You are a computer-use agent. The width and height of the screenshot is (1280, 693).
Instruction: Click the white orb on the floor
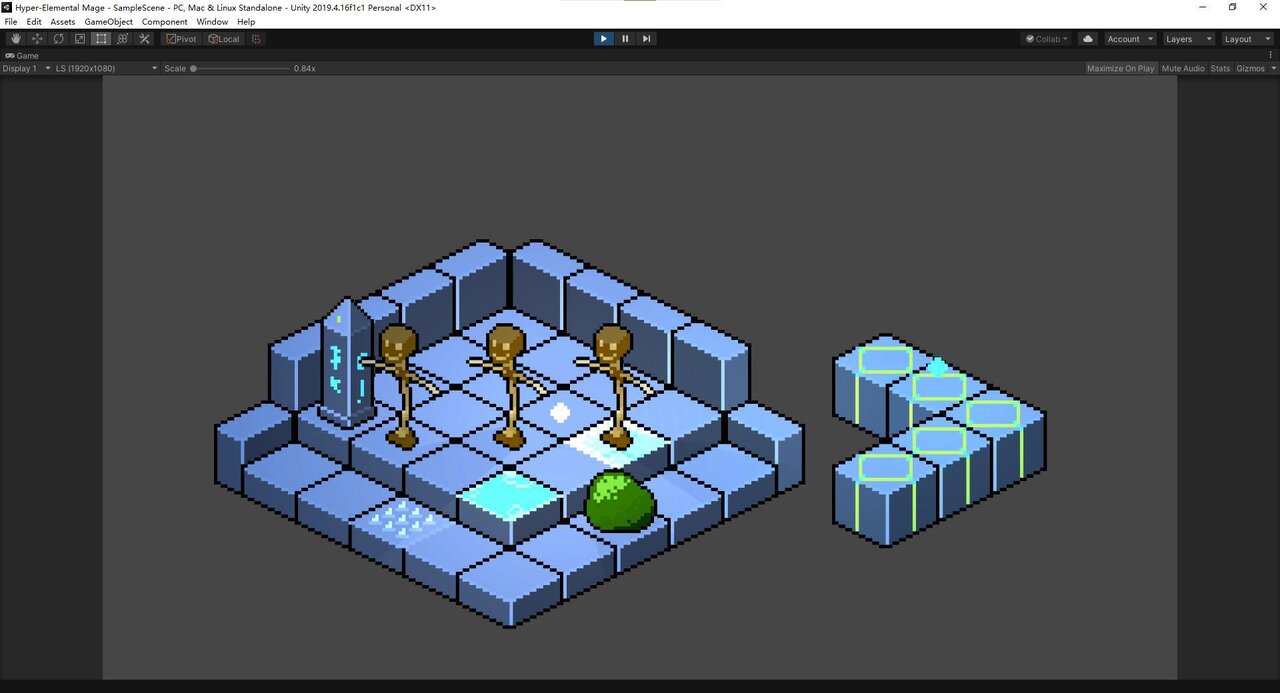pos(561,412)
